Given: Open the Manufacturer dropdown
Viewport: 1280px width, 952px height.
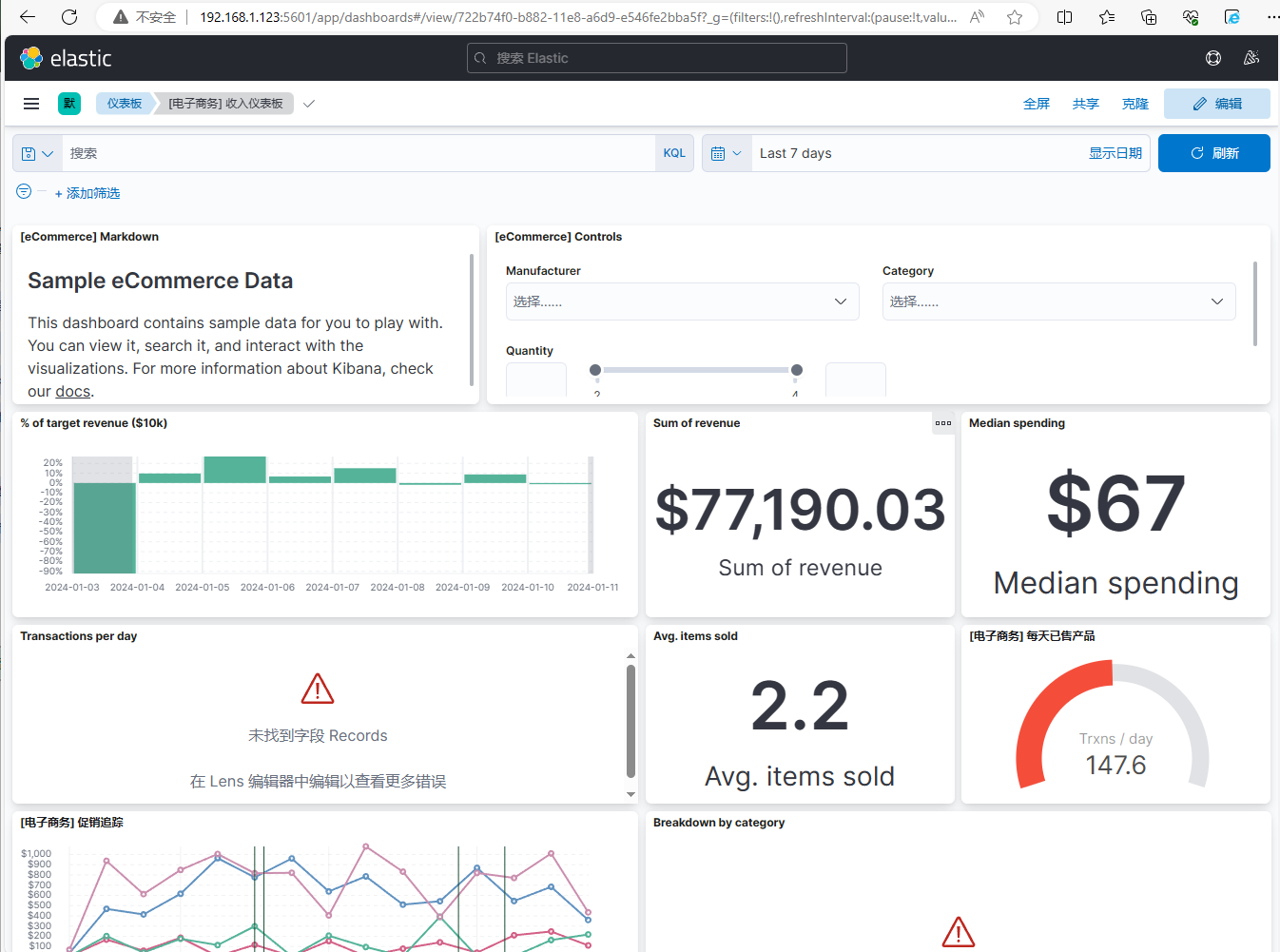Looking at the screenshot, I should point(682,301).
